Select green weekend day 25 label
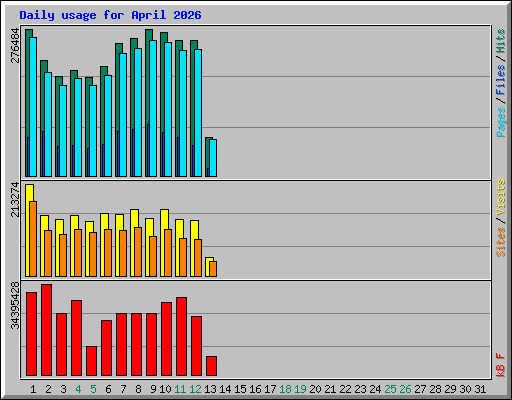 390,389
